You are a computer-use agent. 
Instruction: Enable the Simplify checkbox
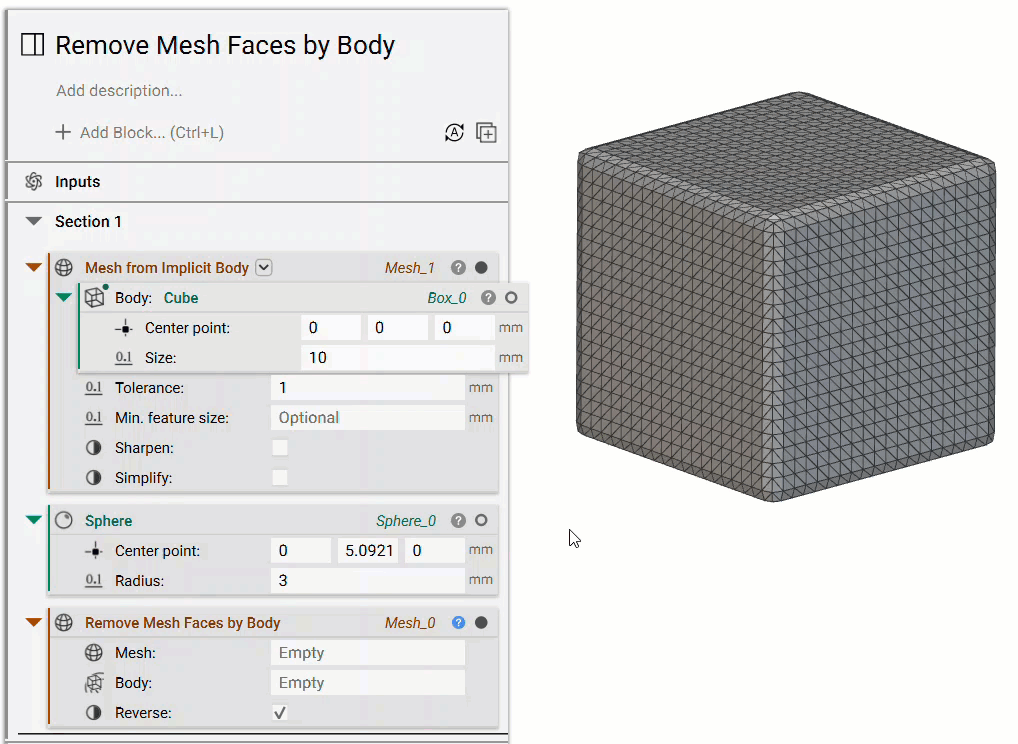click(x=282, y=477)
